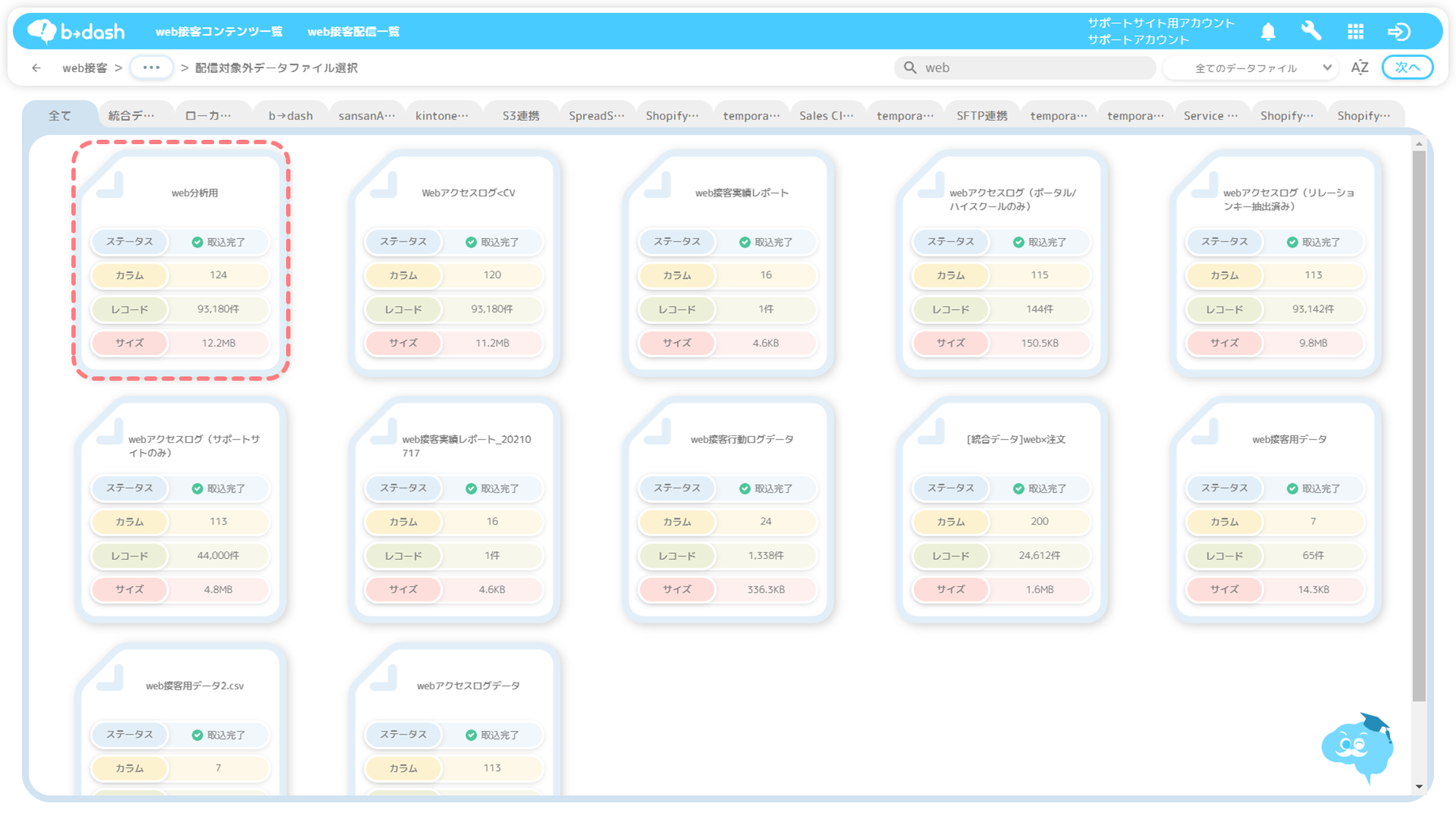Click file icon on web接客実績レポート card
Viewport: 1456px width, 819px height.
point(657,185)
